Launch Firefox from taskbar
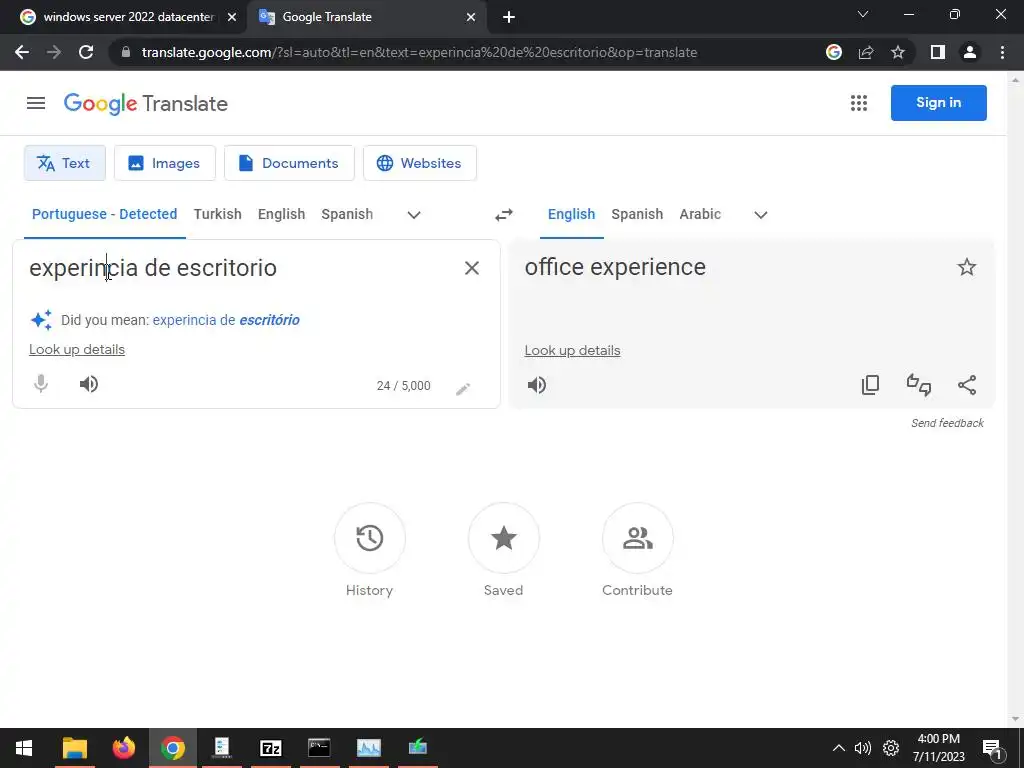1024x768 pixels. coord(123,748)
